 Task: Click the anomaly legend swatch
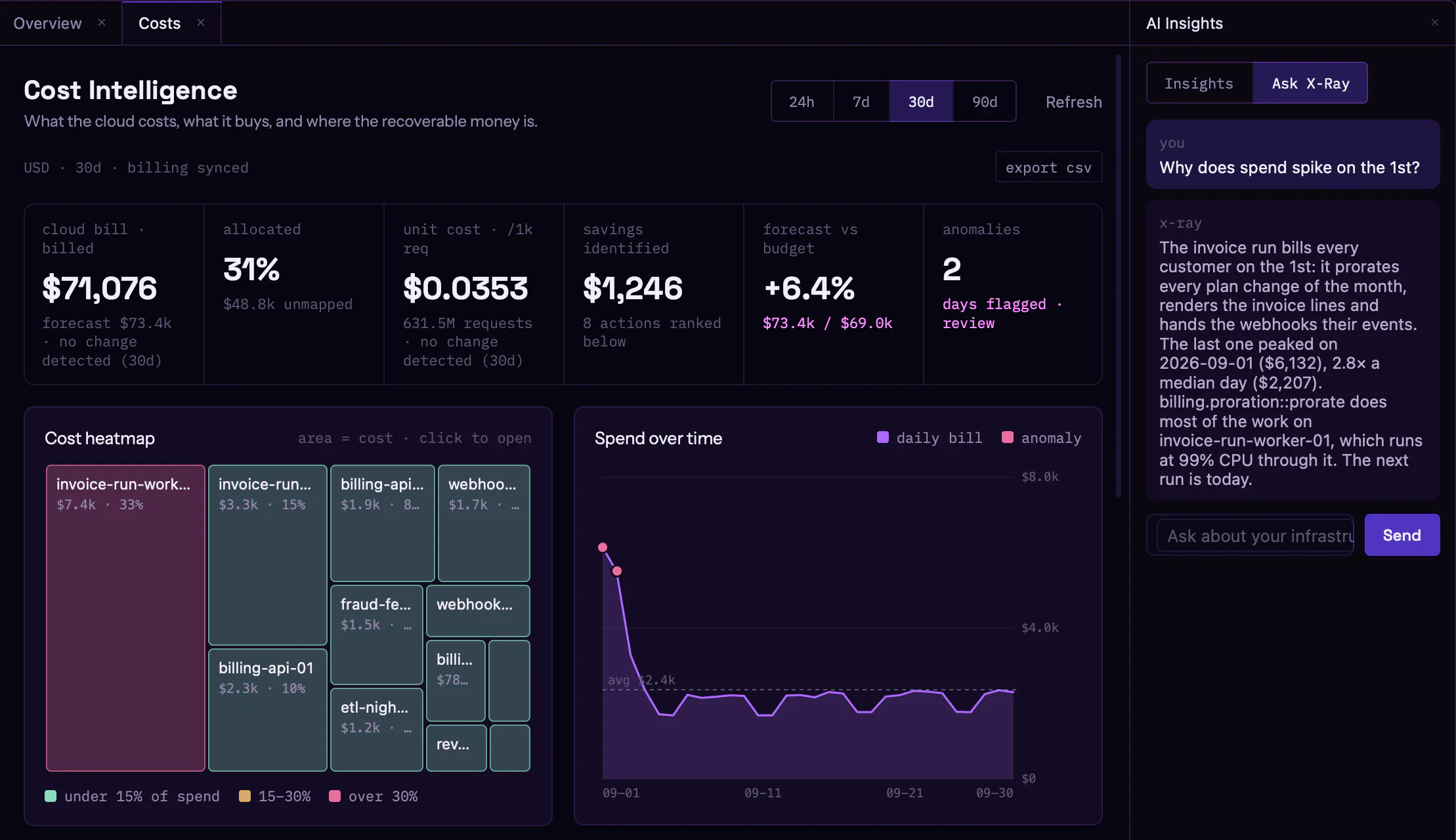tap(1008, 437)
